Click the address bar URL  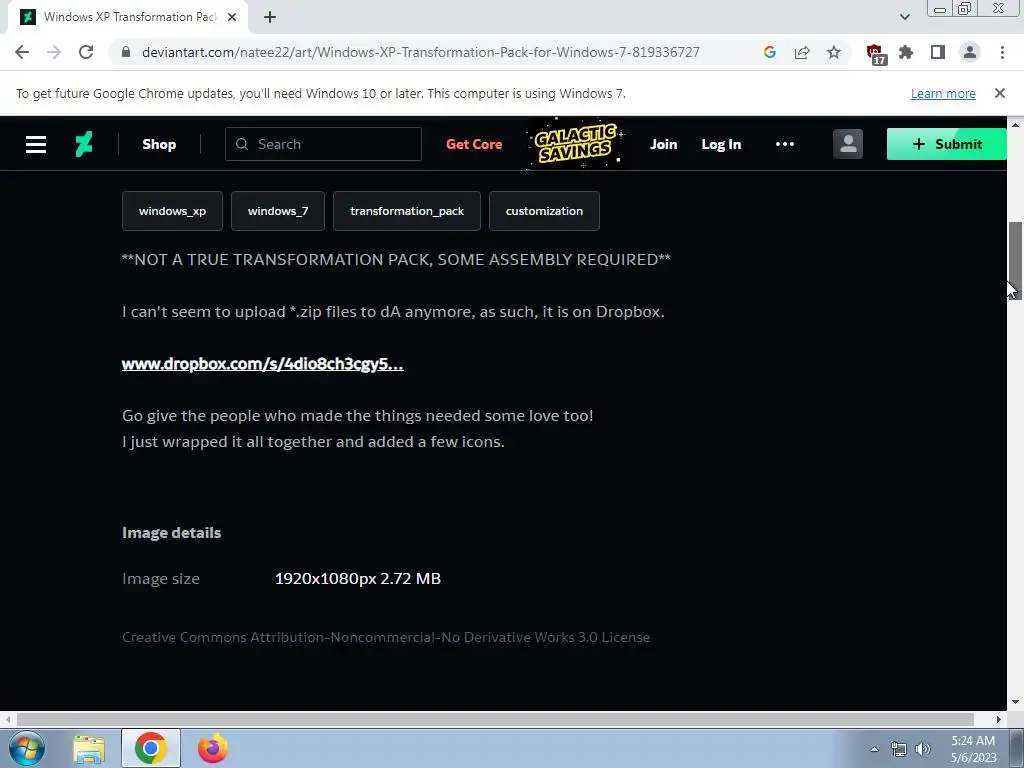[x=421, y=52]
